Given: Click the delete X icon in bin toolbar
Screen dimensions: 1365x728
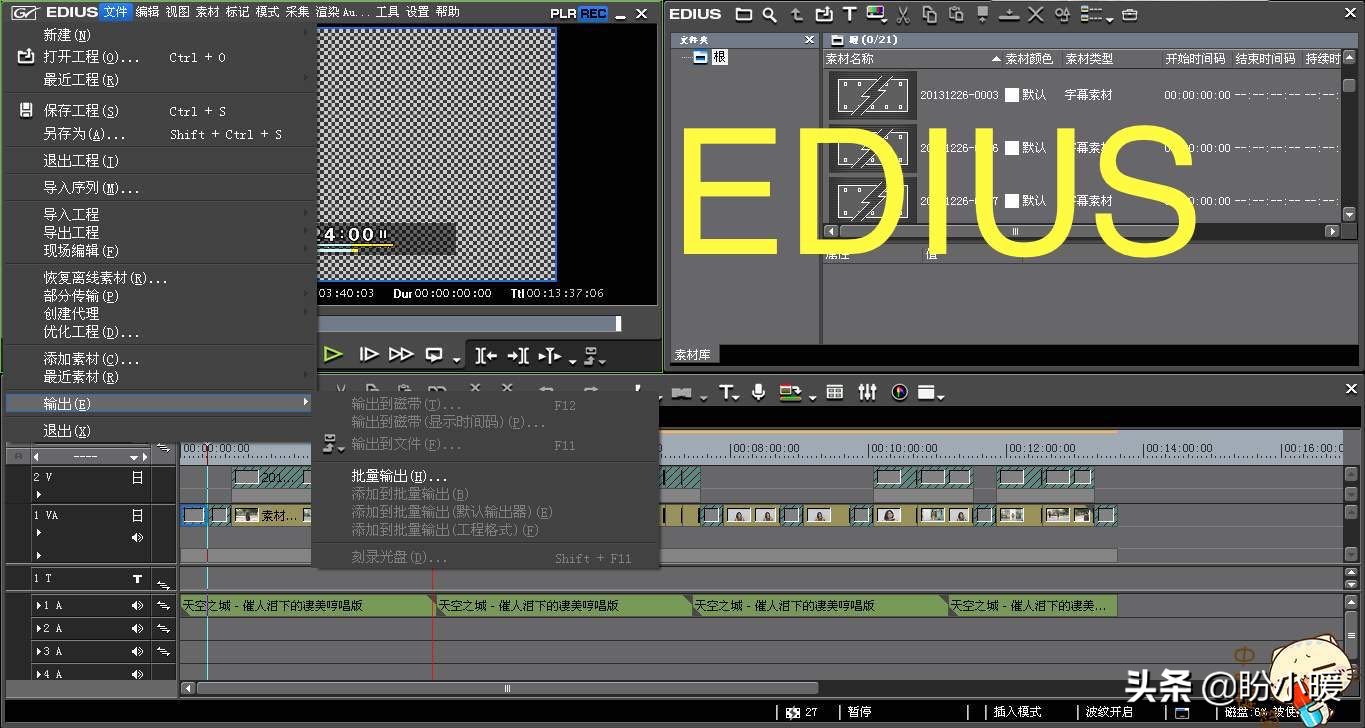Looking at the screenshot, I should point(1036,14).
